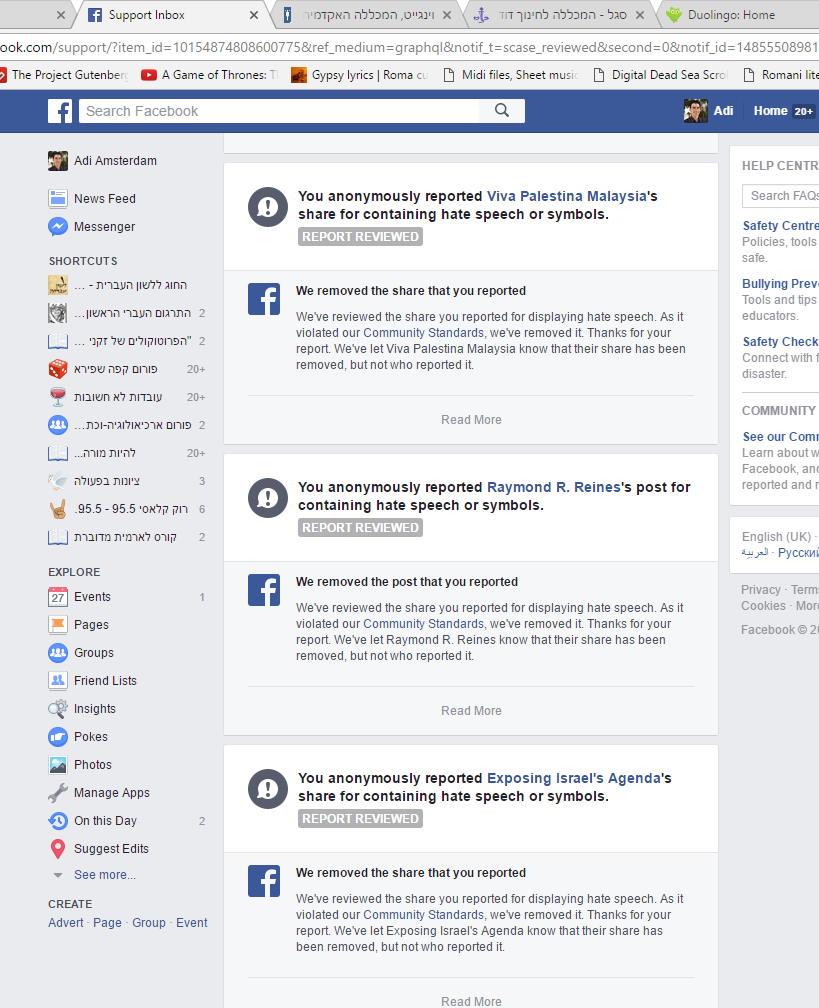Click Read More under Viva Palestina report
The image size is (819, 1008).
(471, 420)
